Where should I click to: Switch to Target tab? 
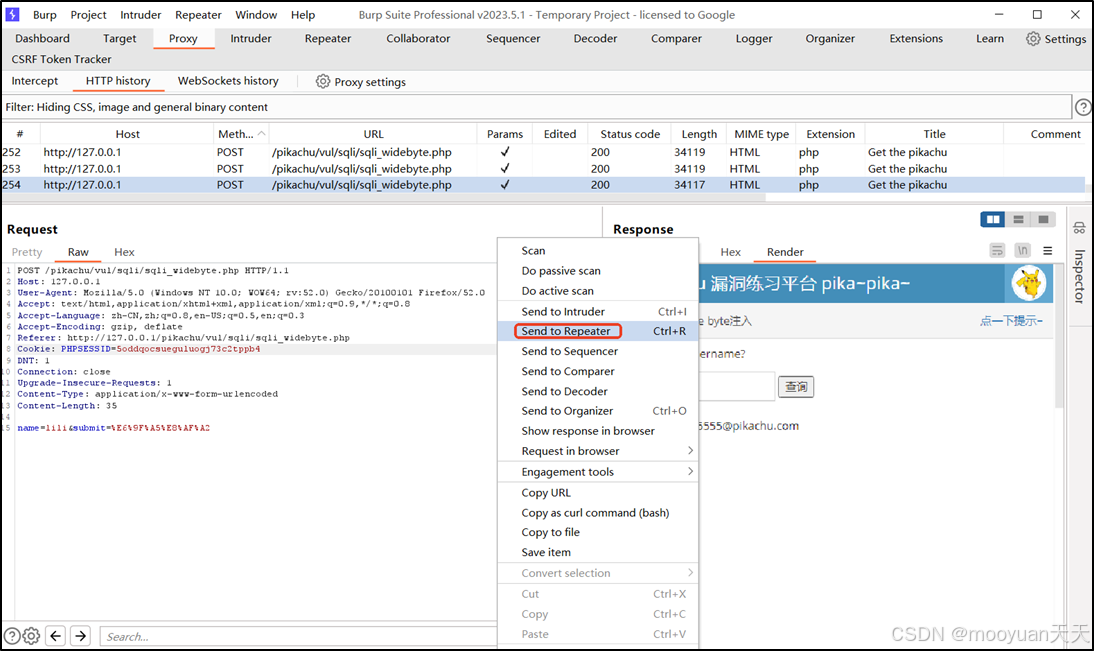(x=120, y=38)
